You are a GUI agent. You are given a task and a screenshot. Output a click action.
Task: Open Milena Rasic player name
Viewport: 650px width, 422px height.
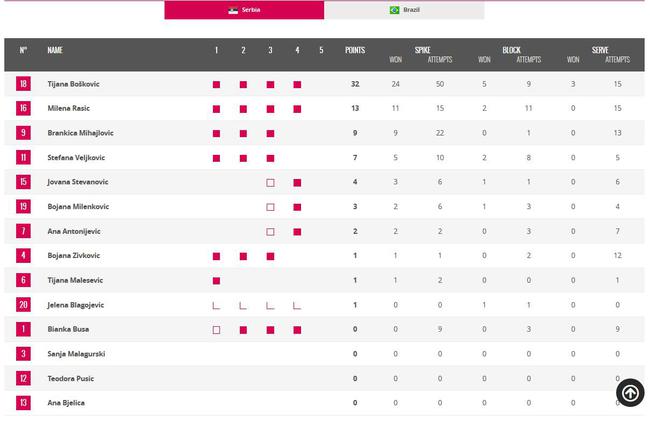[x=68, y=108]
